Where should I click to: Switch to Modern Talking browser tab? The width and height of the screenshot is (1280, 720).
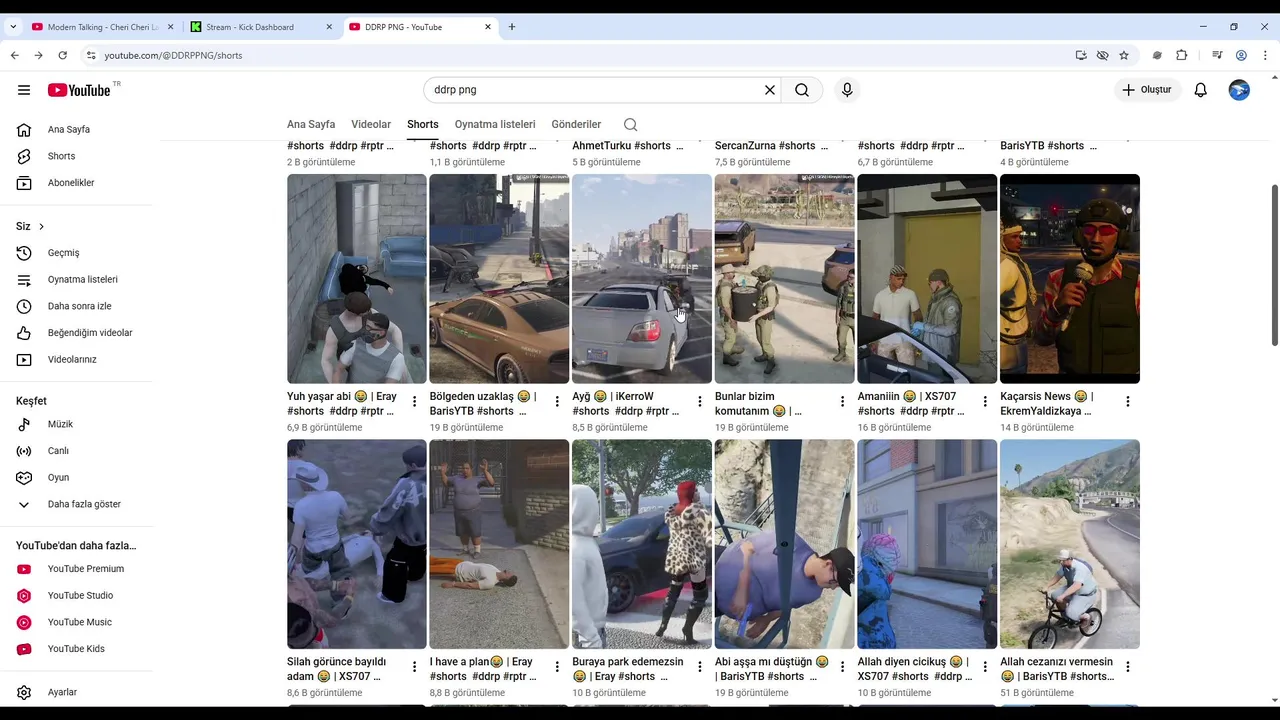tap(101, 27)
